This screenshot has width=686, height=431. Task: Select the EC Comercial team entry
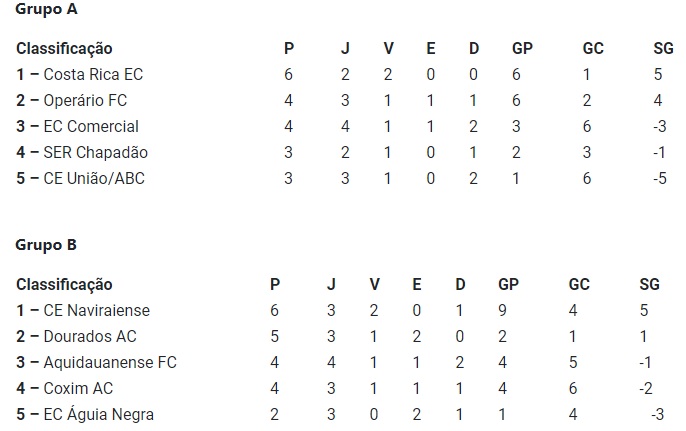[x=91, y=126]
